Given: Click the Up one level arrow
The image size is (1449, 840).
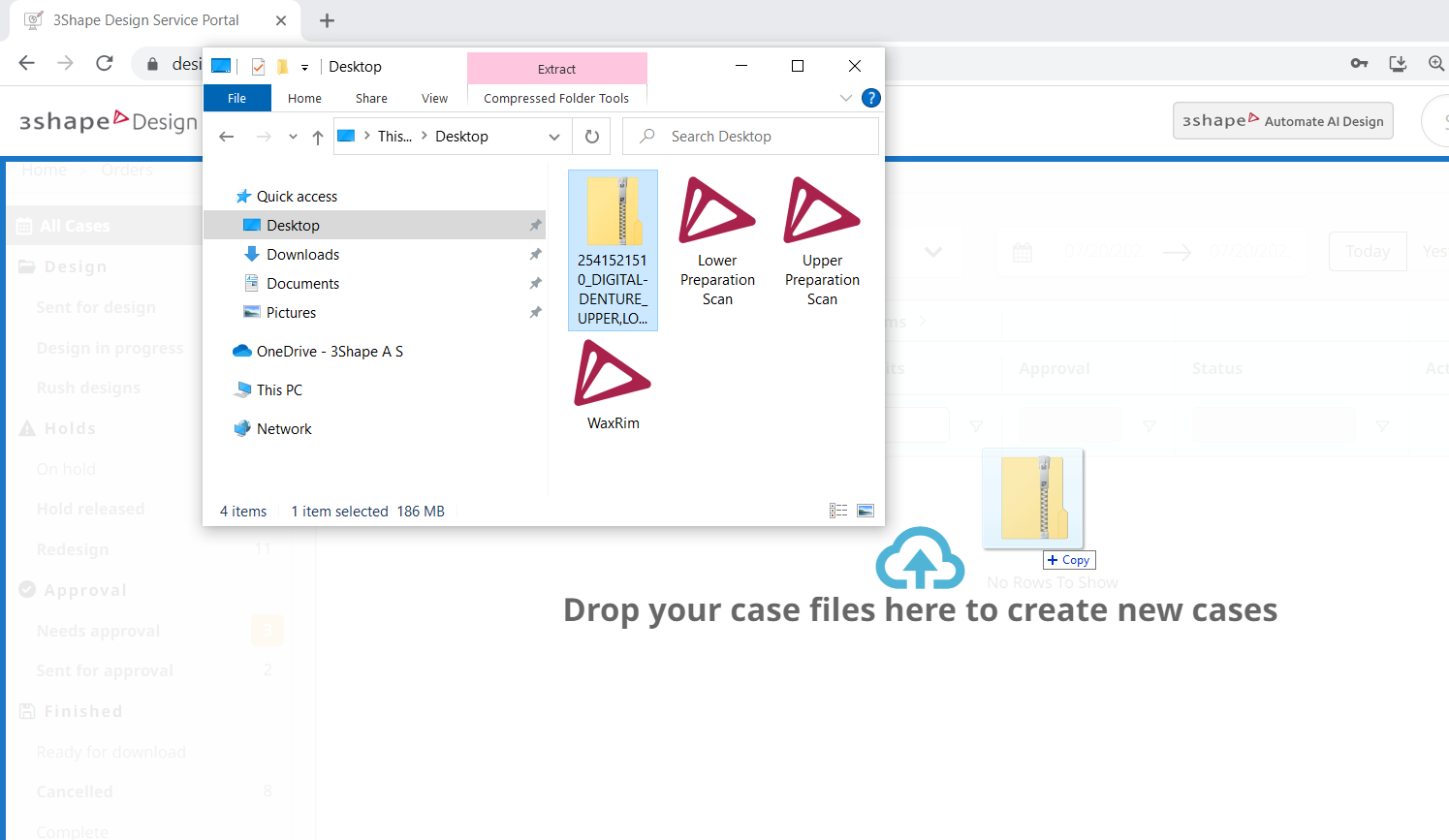Looking at the screenshot, I should tap(318, 138).
